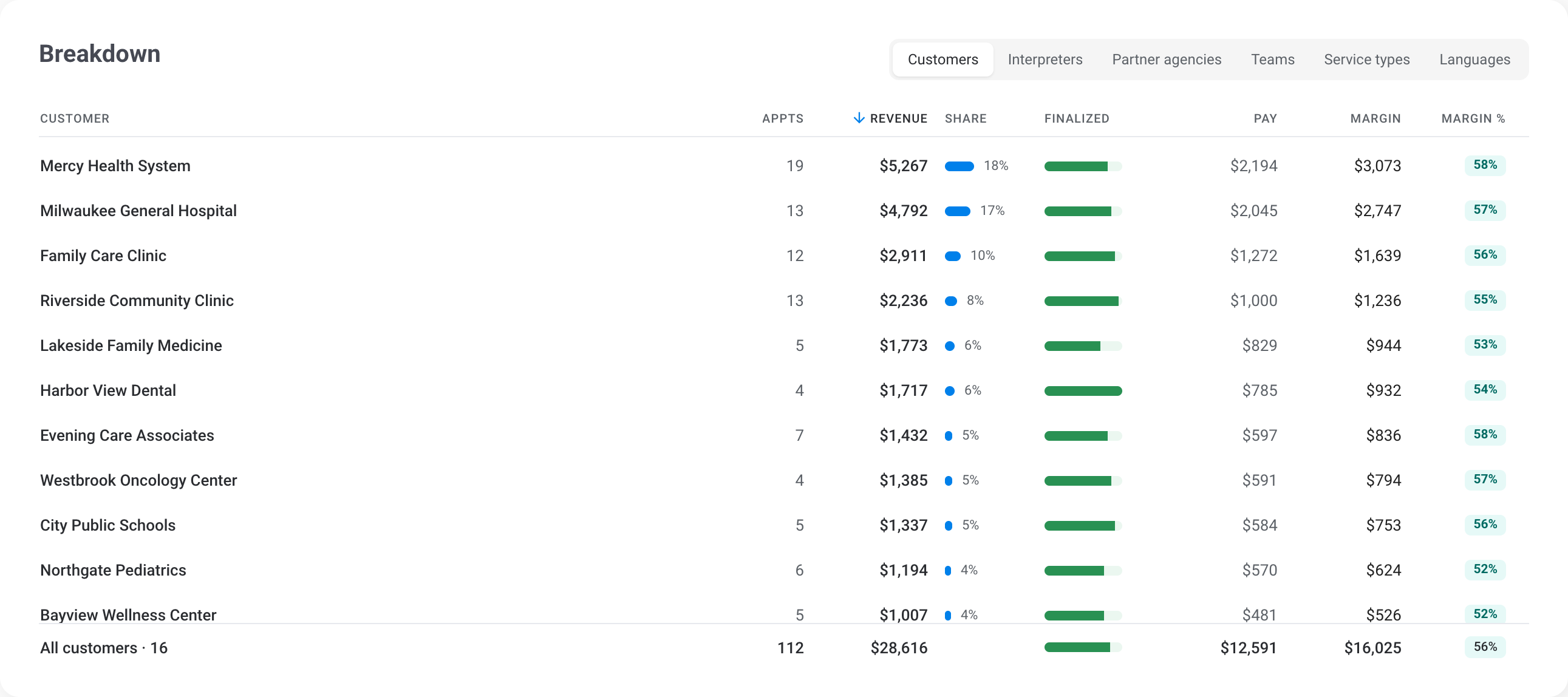Select Lakeside Family Medicine customer
This screenshot has width=1568, height=697.
coord(131,345)
